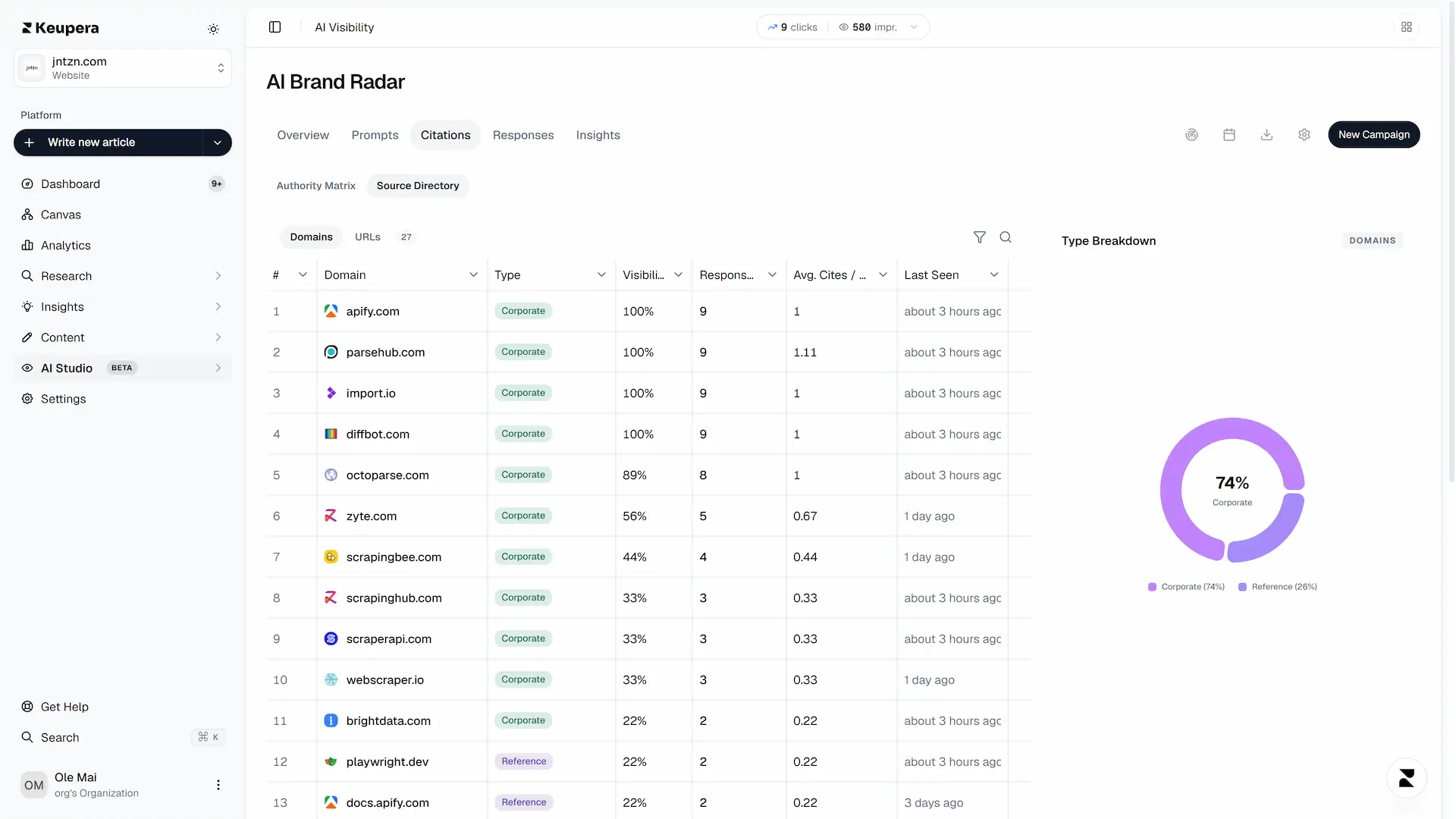Click Reference legend color swatch

(1242, 587)
